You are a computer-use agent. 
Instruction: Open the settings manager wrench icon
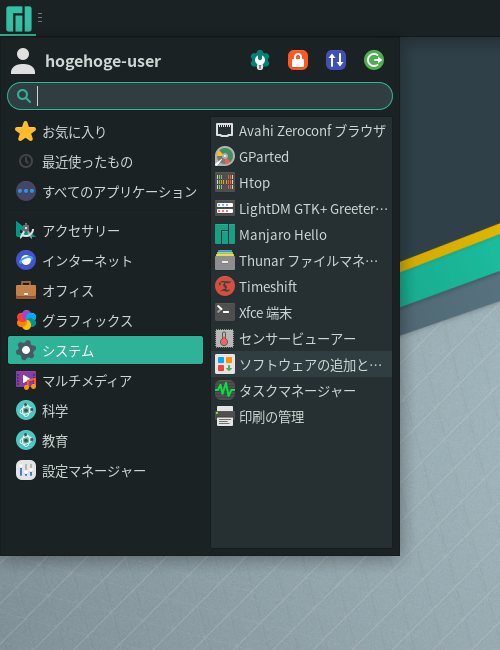pos(260,60)
